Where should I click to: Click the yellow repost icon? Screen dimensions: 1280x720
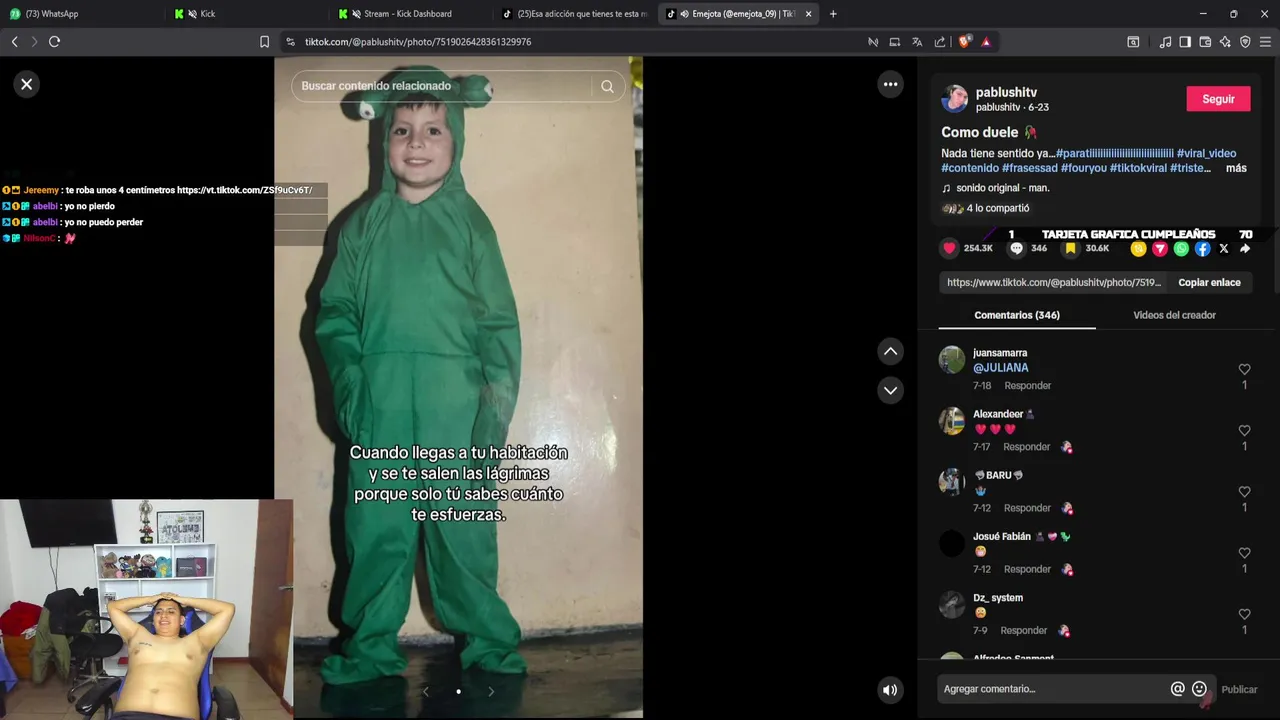click(x=1138, y=248)
